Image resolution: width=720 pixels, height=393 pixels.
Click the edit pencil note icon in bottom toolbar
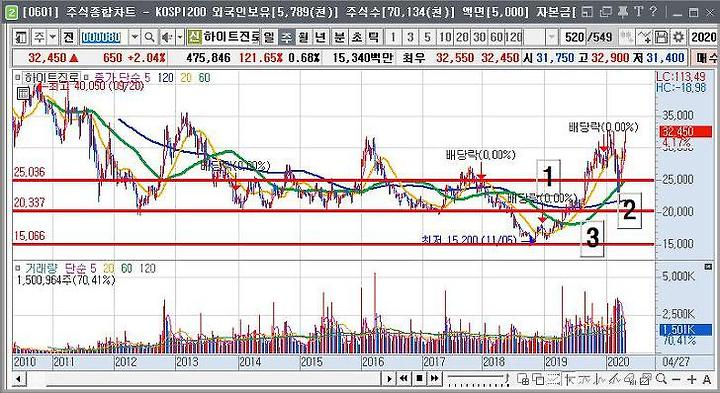646,379
